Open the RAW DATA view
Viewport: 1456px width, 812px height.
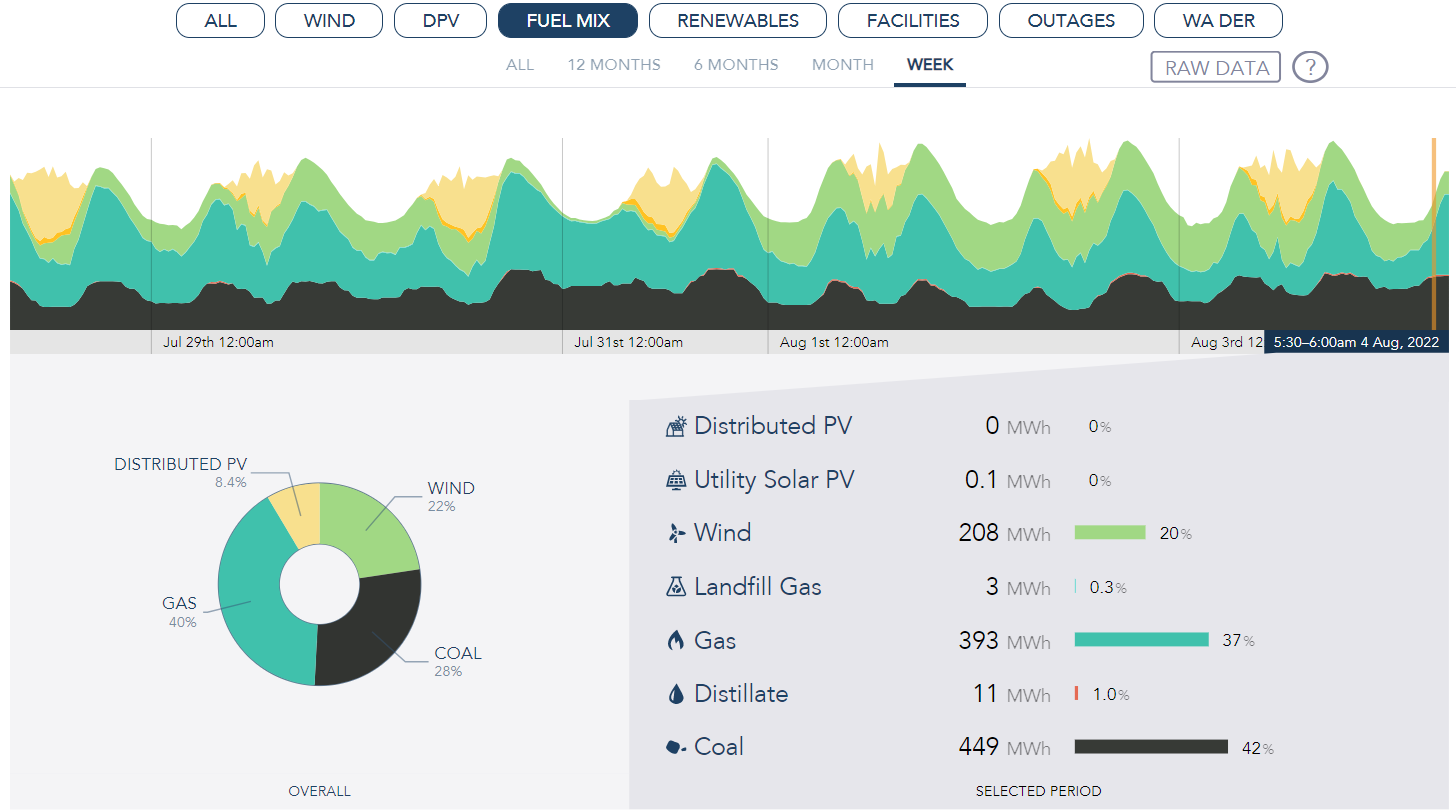pyautogui.click(x=1215, y=66)
